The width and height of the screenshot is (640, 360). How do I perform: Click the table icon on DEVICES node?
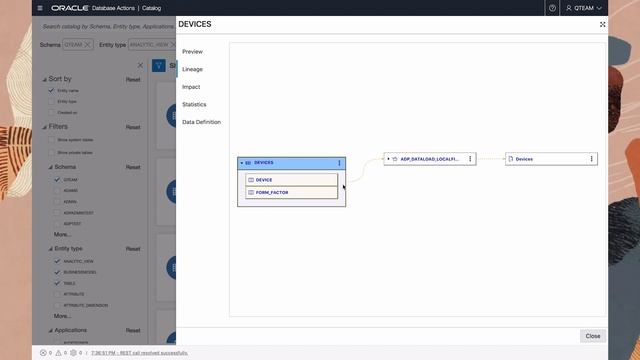[248, 163]
